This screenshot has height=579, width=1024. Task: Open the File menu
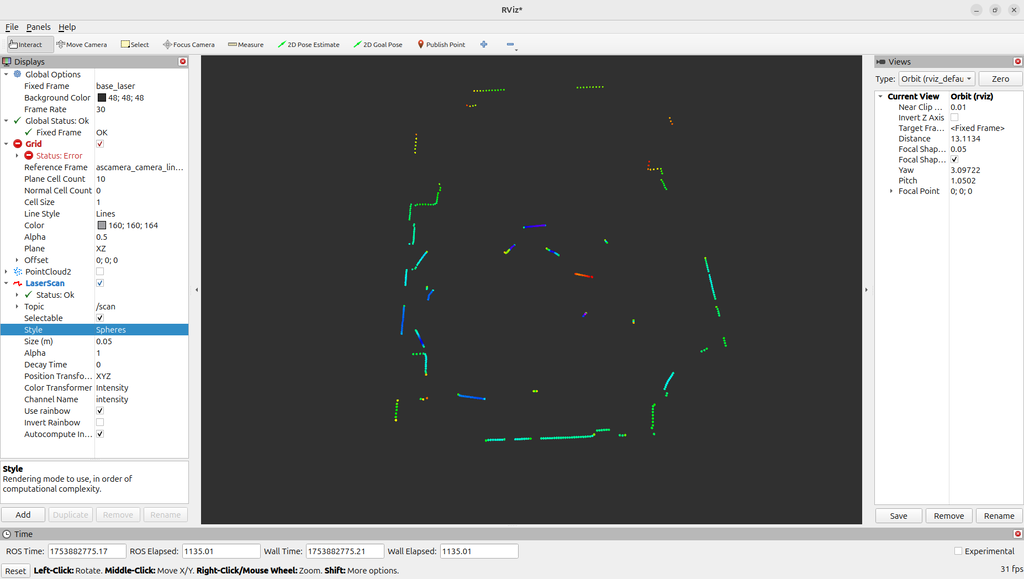[x=12, y=27]
